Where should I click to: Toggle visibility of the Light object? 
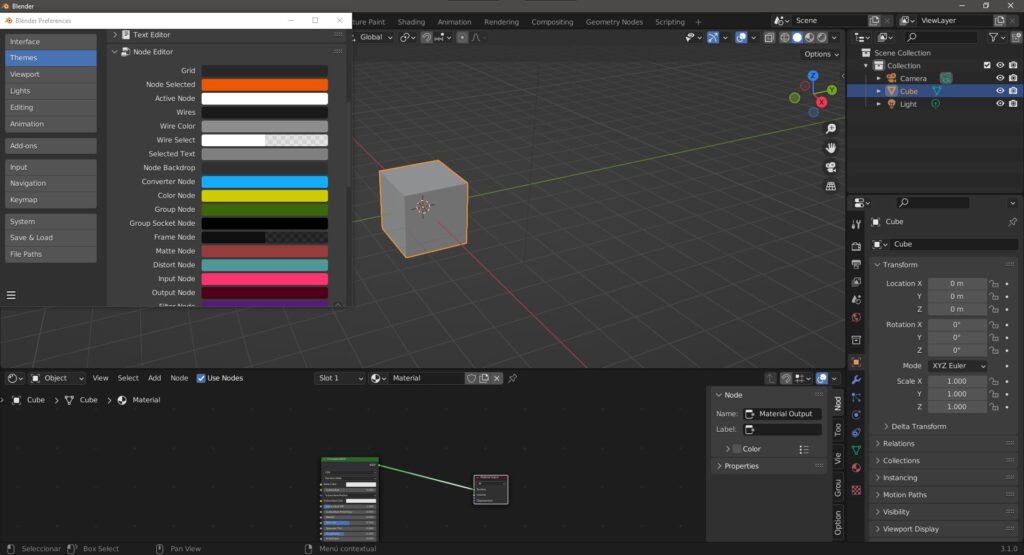coord(999,104)
